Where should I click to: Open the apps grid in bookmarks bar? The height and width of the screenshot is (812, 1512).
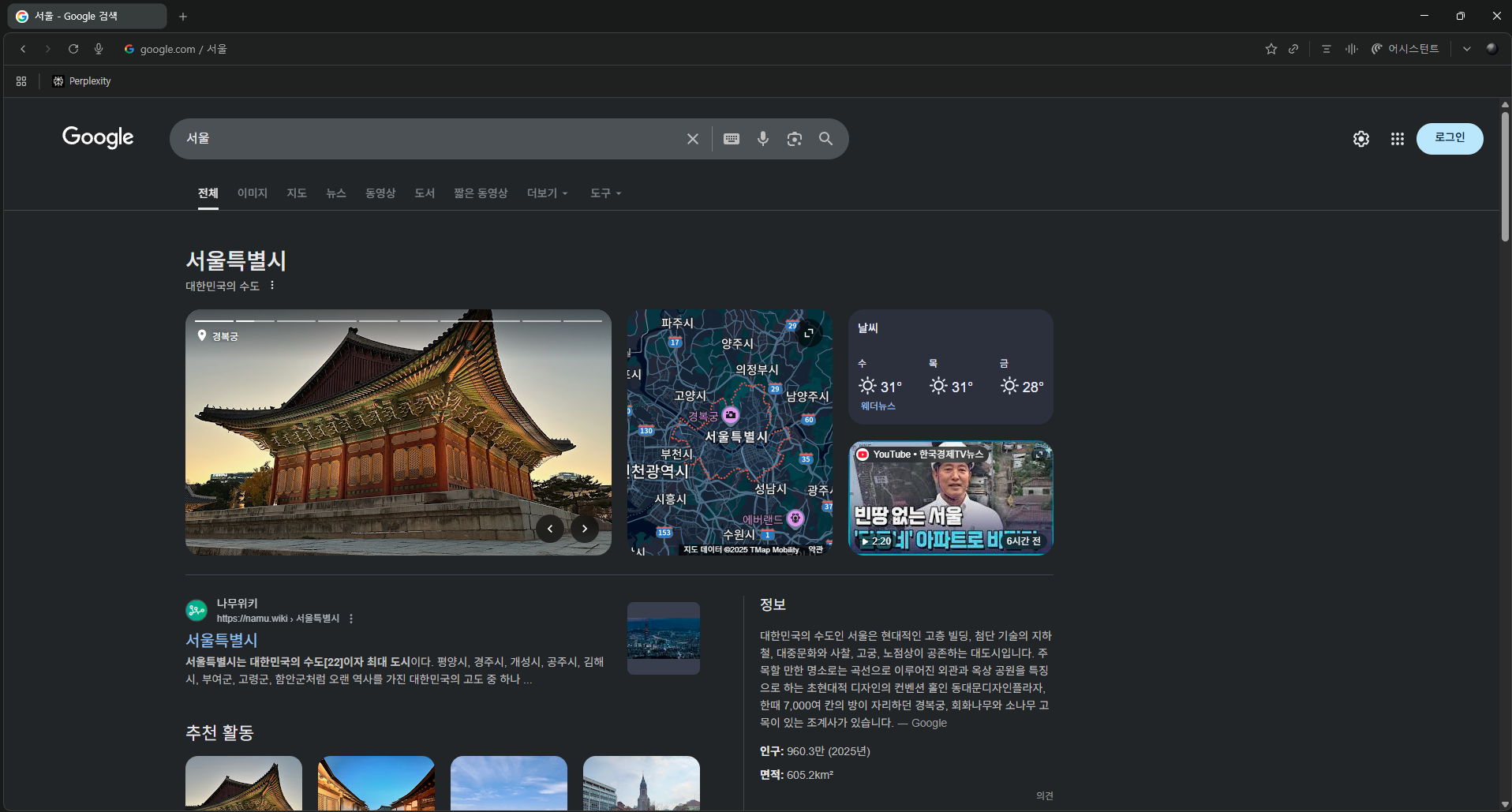21,81
